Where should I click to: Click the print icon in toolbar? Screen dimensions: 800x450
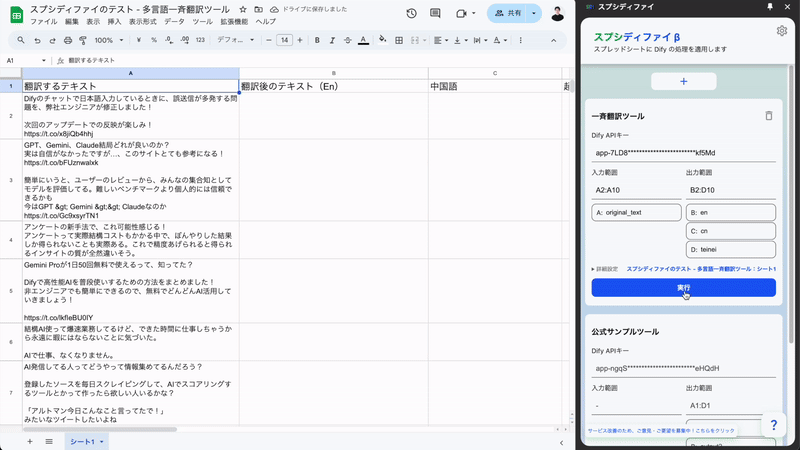click(x=67, y=40)
